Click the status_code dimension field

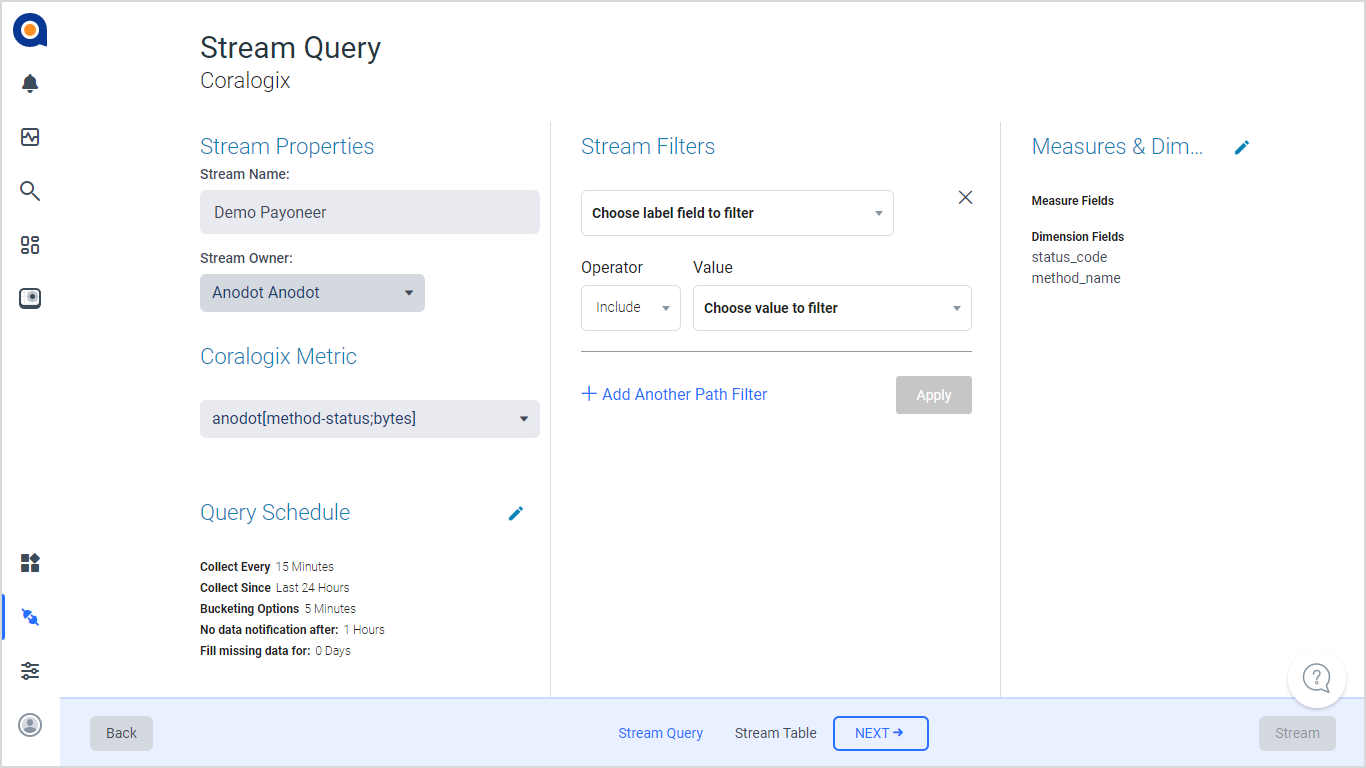[x=1069, y=257]
